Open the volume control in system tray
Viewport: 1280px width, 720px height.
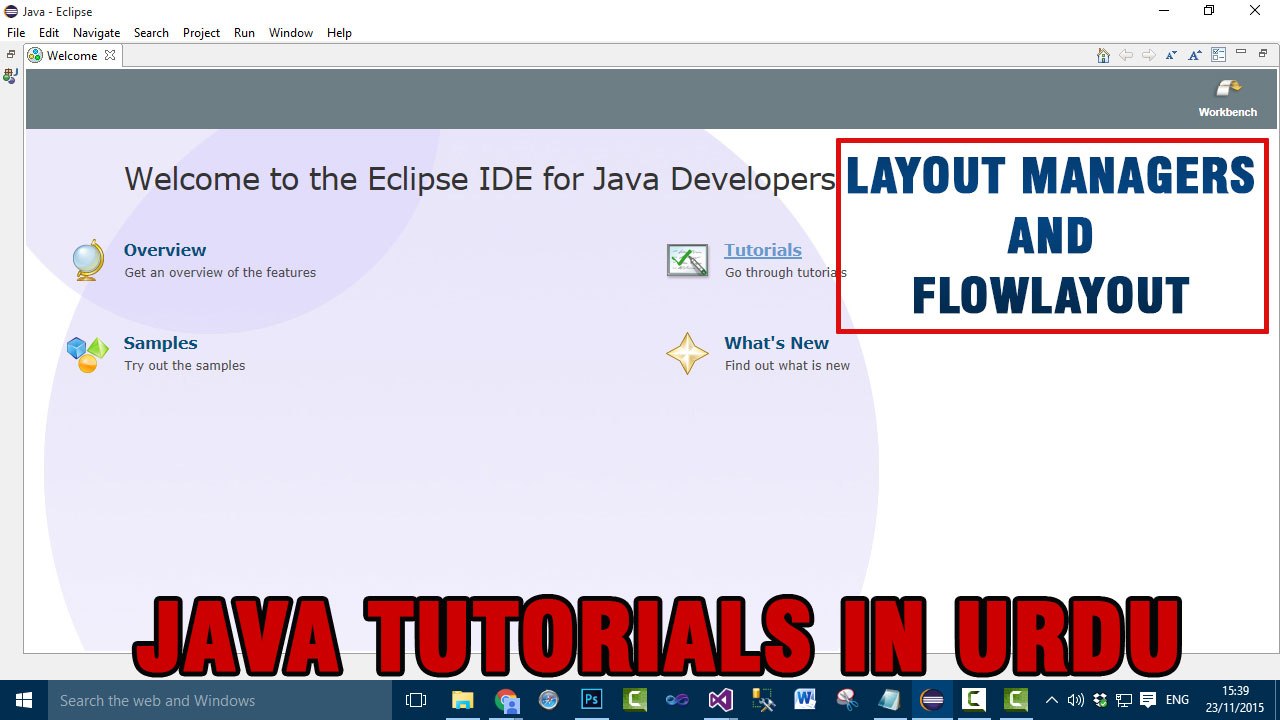(x=1077, y=700)
